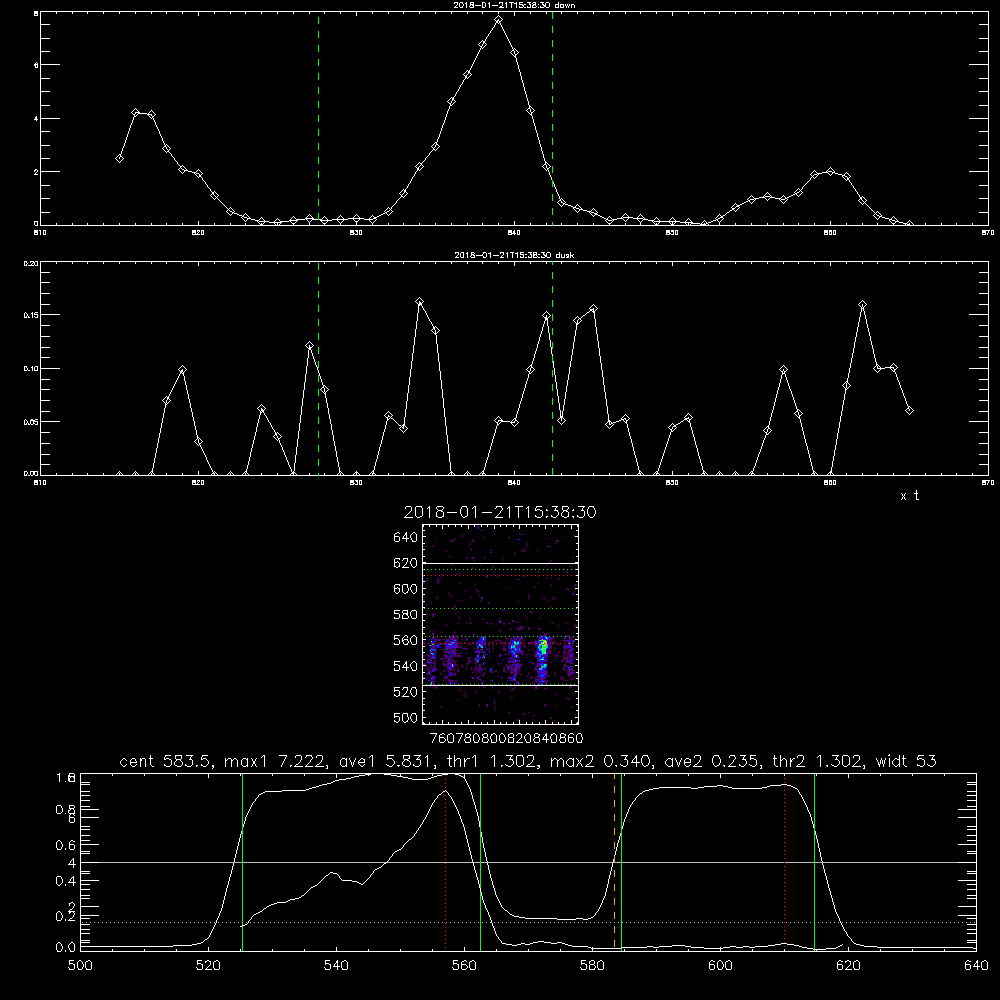Image resolution: width=1000 pixels, height=1000 pixels.
Task: Click the 'thr2 1.302' value
Action: pos(819,761)
